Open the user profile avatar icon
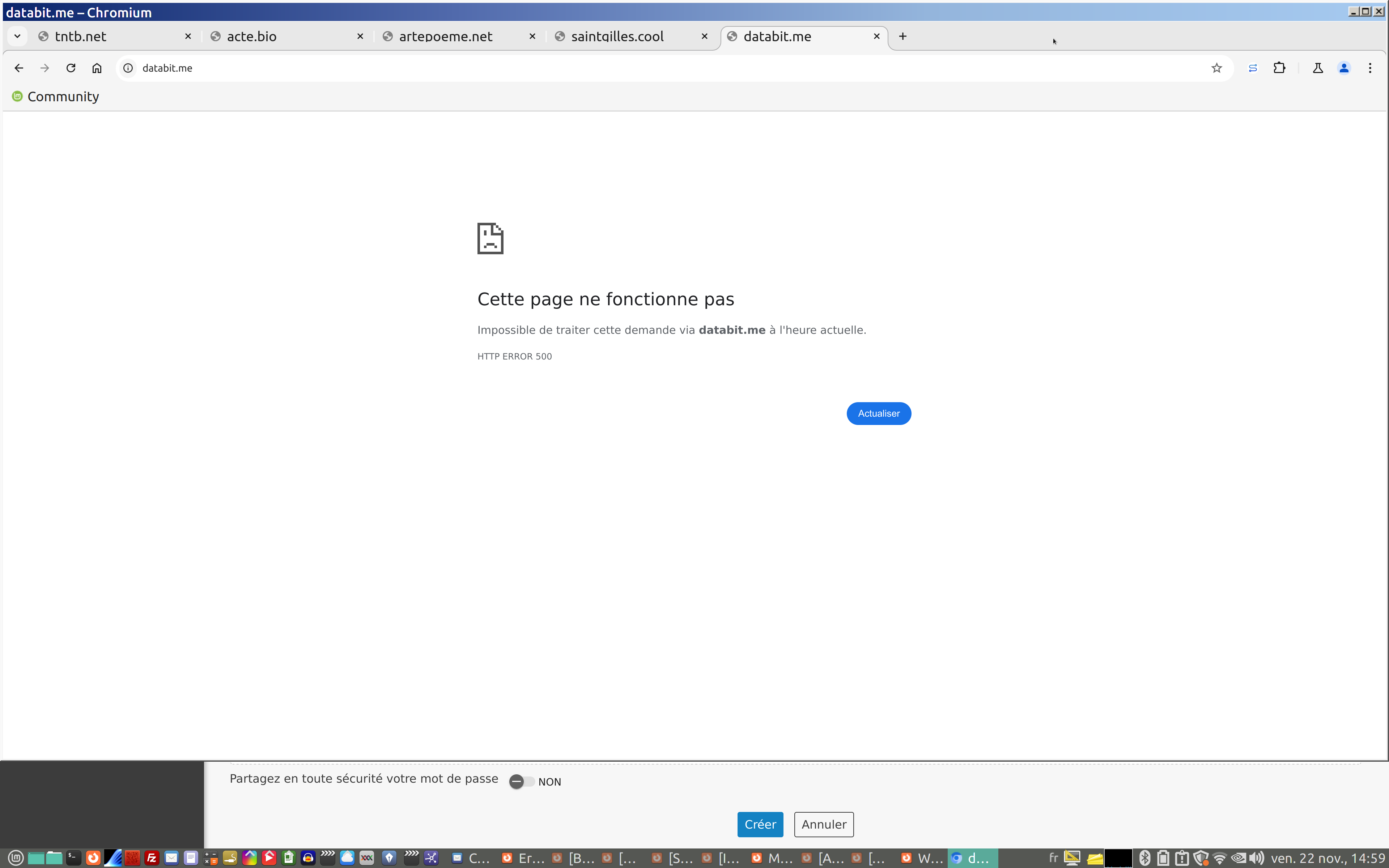The width and height of the screenshot is (1389, 868). coord(1344,68)
